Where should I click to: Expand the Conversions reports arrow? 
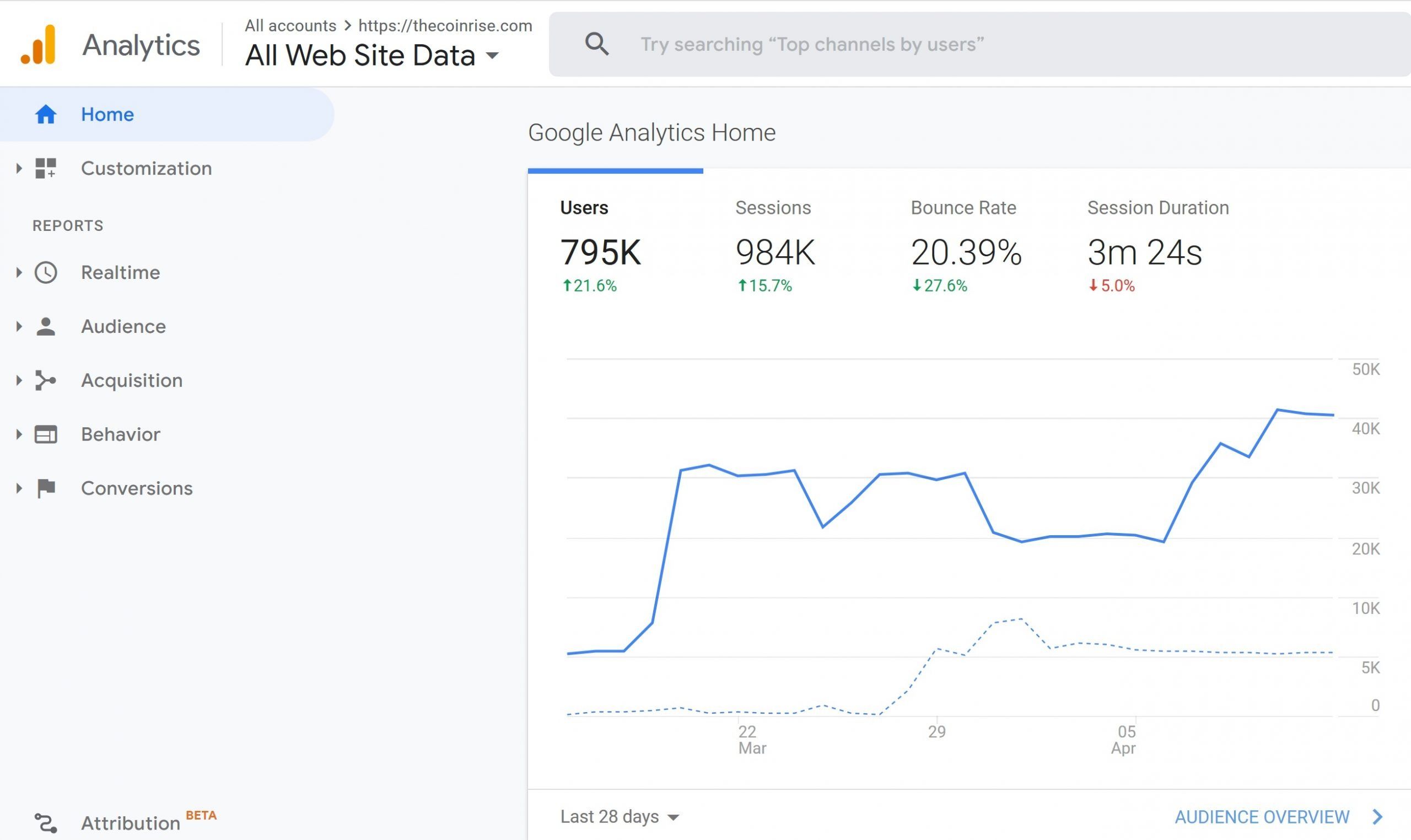click(19, 488)
